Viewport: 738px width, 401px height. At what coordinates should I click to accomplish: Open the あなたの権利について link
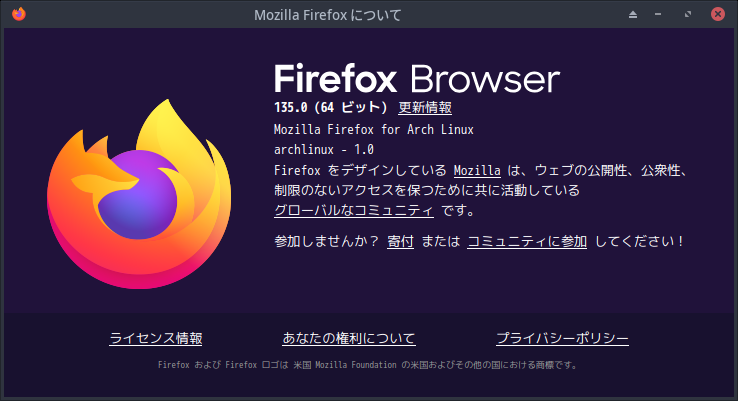pos(349,338)
